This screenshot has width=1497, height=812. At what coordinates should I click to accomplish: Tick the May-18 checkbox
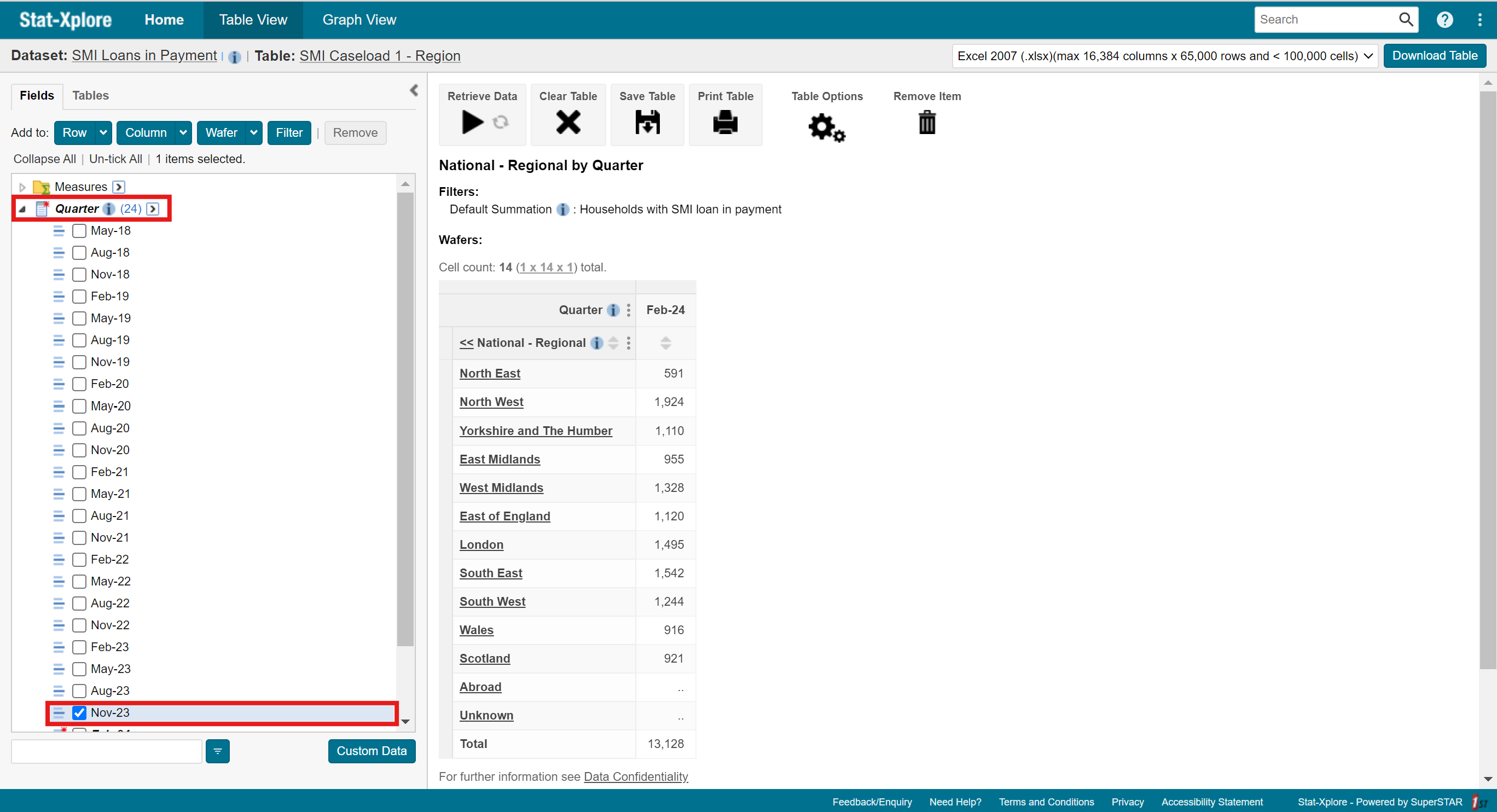point(79,231)
